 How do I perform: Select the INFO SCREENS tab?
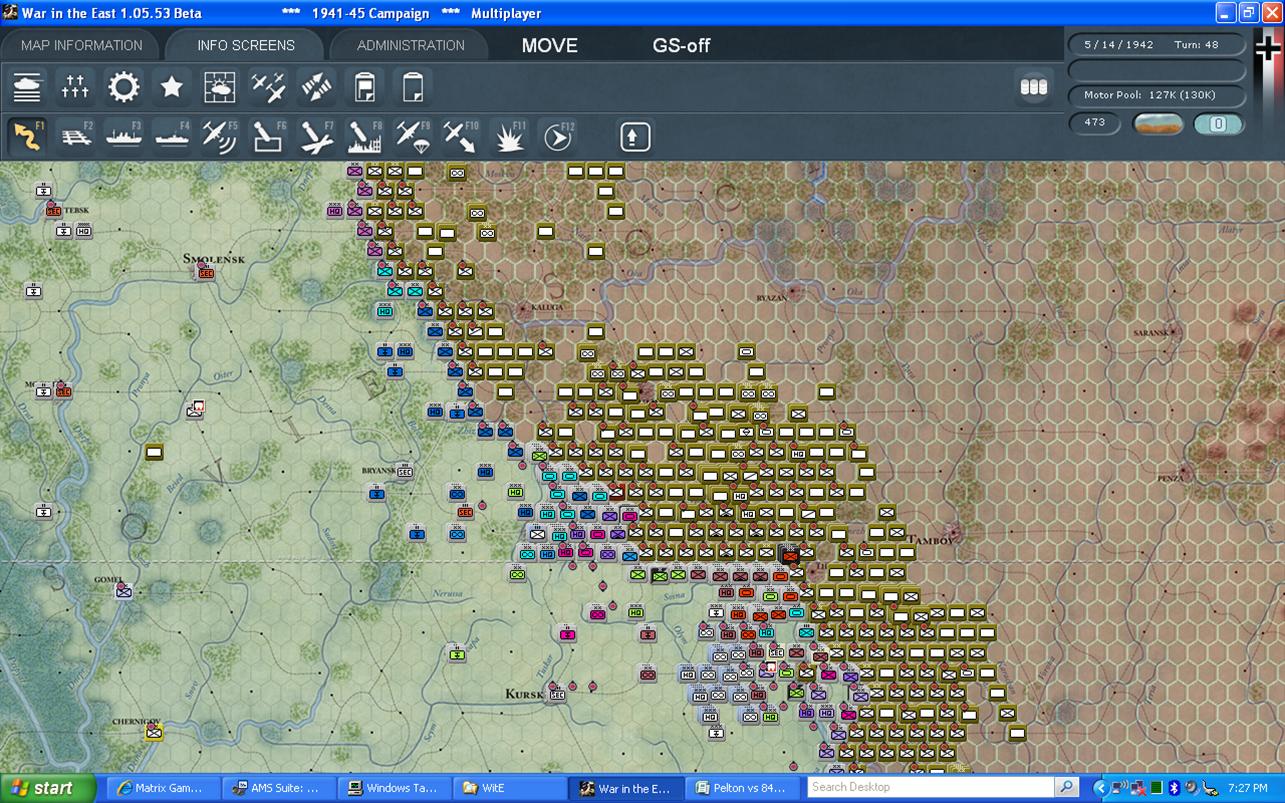pos(246,45)
